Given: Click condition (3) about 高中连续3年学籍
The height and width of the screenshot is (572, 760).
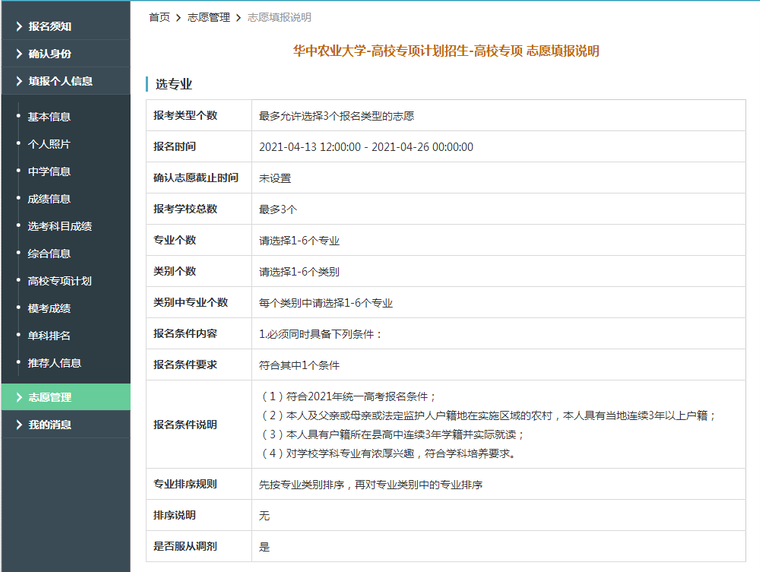Looking at the screenshot, I should pos(393,434).
